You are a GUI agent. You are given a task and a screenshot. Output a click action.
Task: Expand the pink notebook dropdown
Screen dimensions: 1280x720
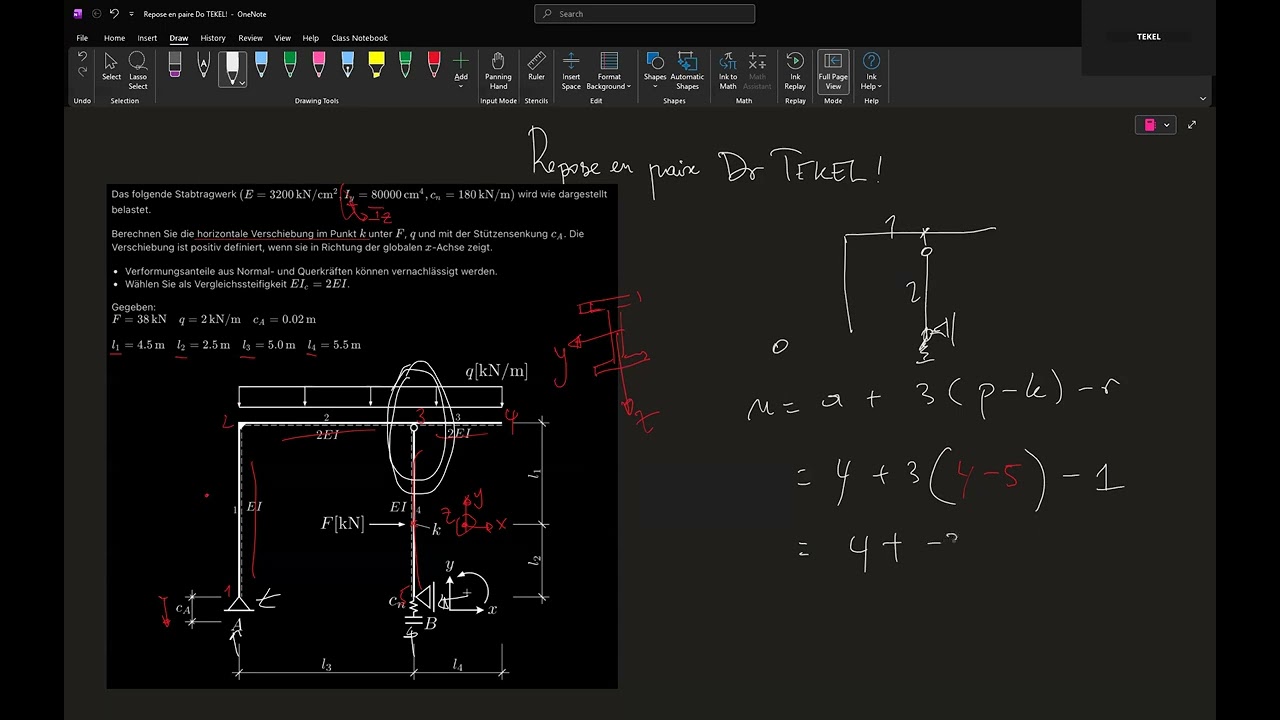pos(1155,125)
